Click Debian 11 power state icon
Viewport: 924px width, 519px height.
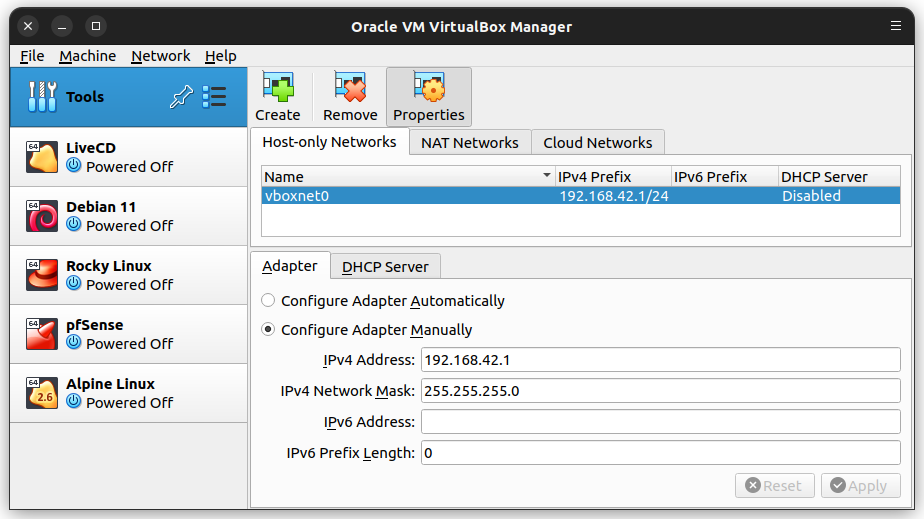click(x=74, y=224)
